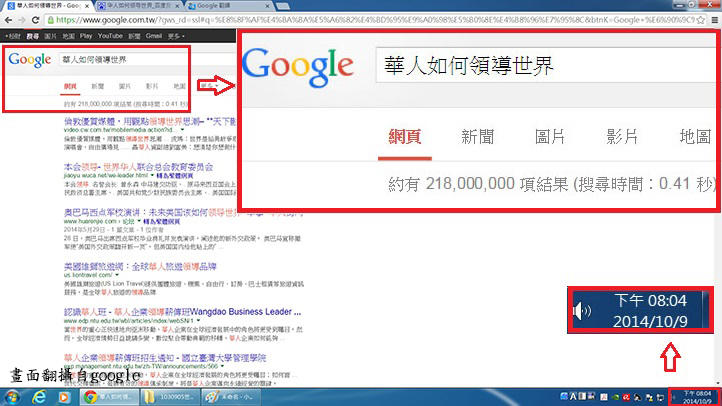The image size is (722, 406).
Task: Bookmark this page with the star icon
Action: point(701,20)
